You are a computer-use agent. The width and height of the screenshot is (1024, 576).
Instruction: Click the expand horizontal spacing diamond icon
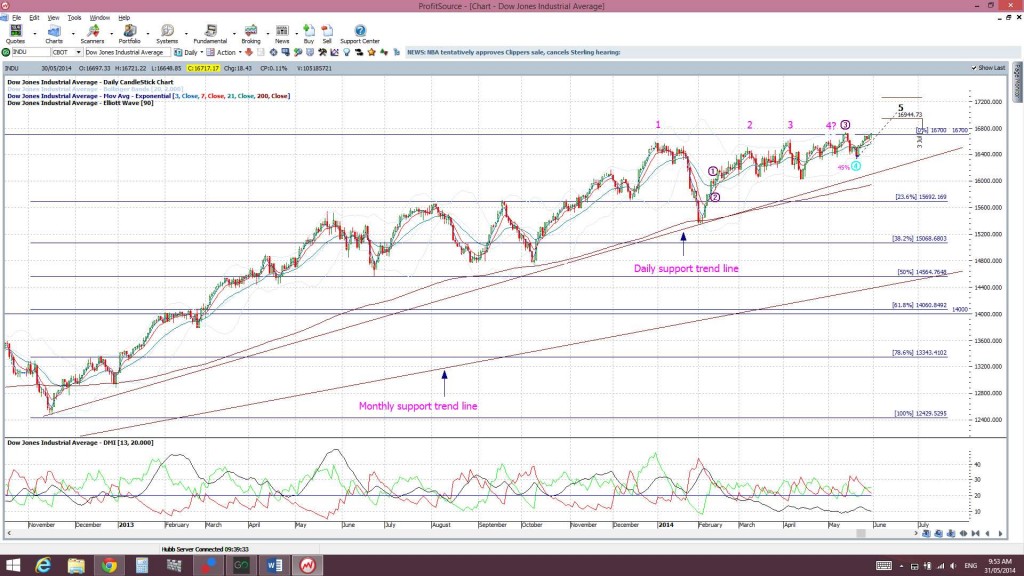(963, 534)
